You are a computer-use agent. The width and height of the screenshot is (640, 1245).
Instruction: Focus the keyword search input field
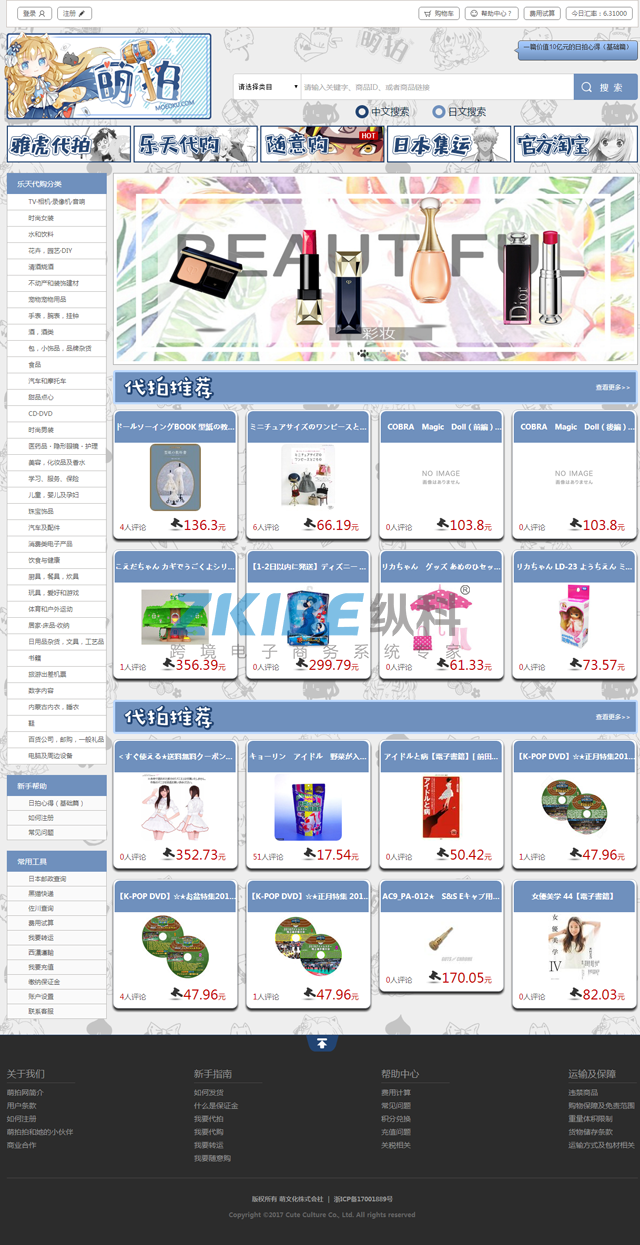point(437,87)
